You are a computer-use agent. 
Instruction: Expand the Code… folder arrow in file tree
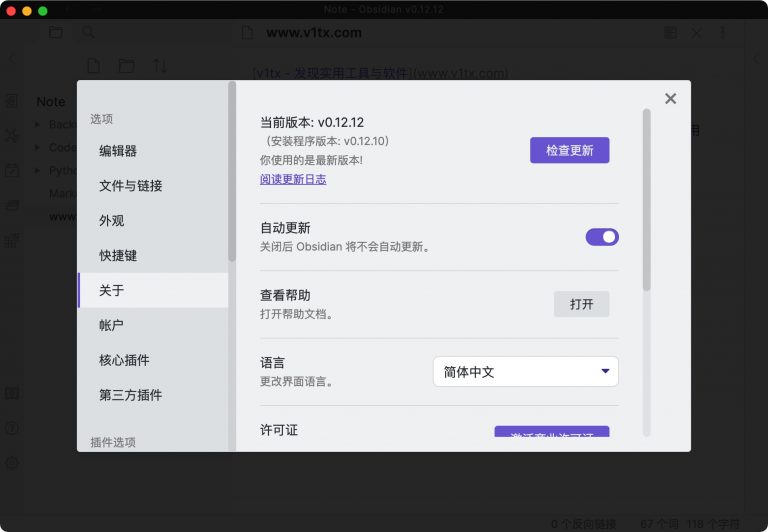click(38, 147)
